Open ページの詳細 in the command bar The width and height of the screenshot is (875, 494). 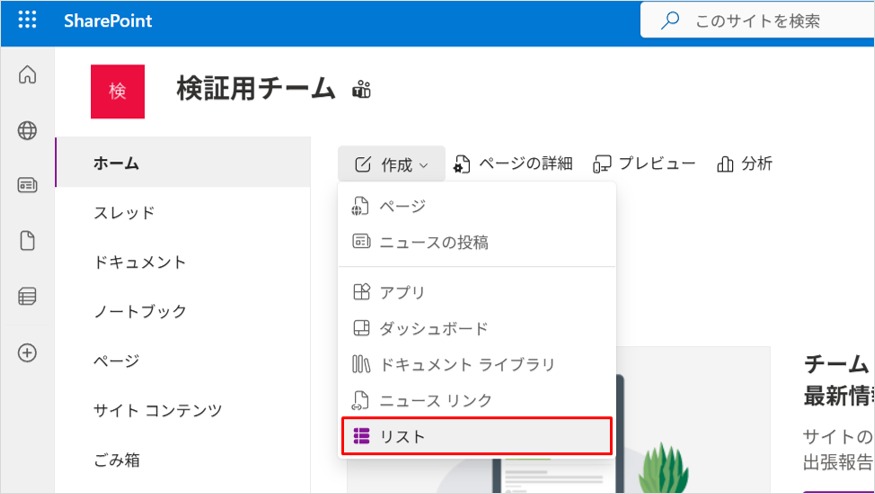coord(513,164)
